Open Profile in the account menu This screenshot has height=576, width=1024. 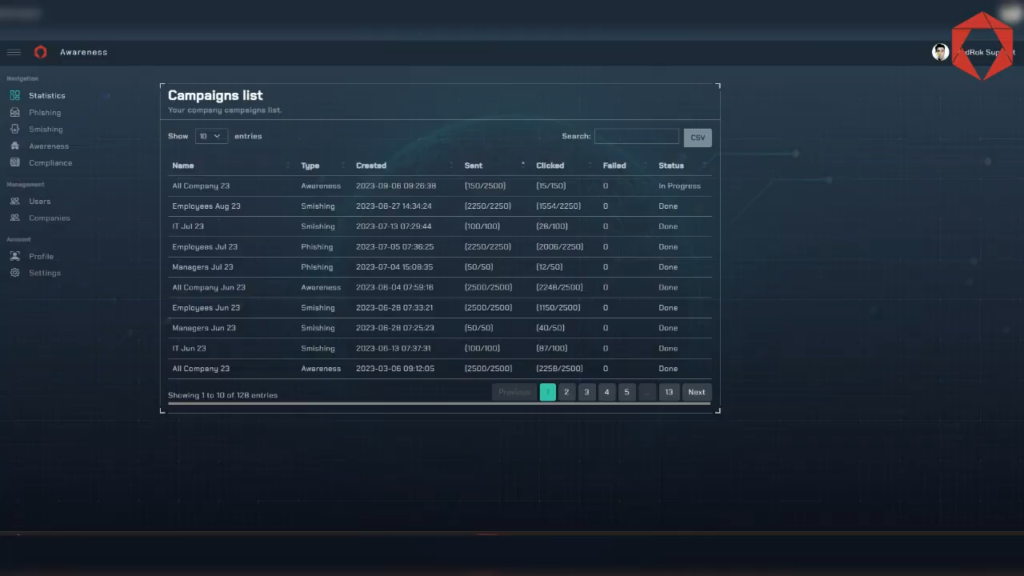(41, 257)
